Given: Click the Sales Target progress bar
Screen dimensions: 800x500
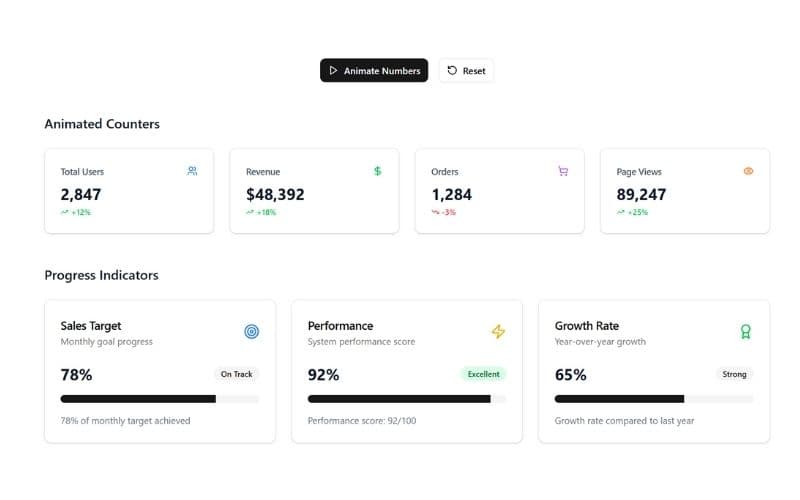Looking at the screenshot, I should 160,399.
